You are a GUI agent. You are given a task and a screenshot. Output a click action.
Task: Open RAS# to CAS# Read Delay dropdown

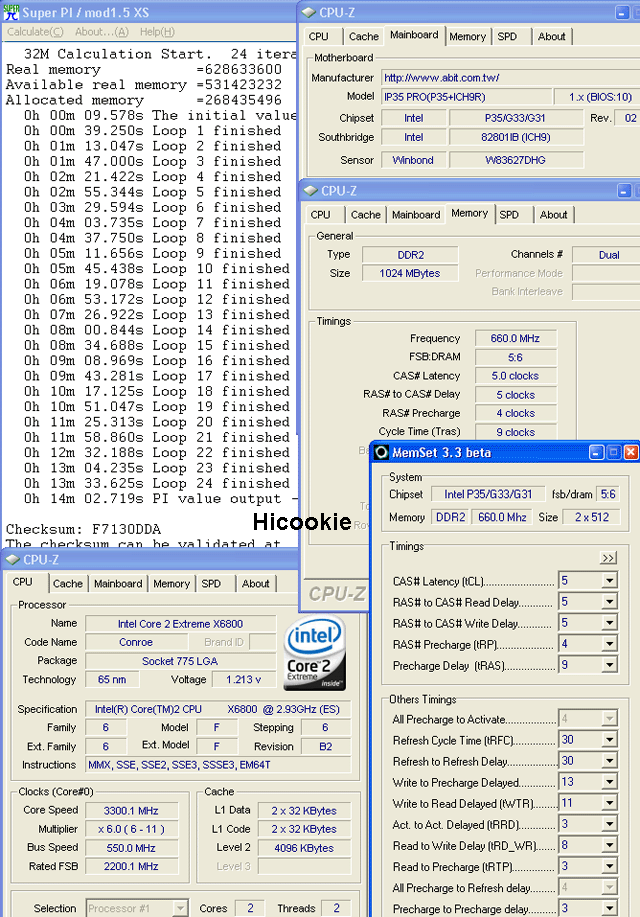[610, 602]
